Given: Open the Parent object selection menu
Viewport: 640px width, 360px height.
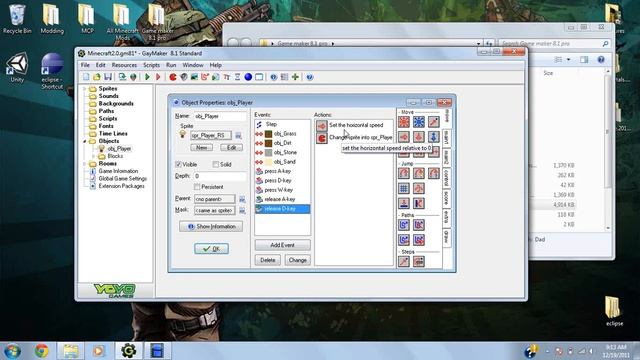Looking at the screenshot, I should 242,199.
